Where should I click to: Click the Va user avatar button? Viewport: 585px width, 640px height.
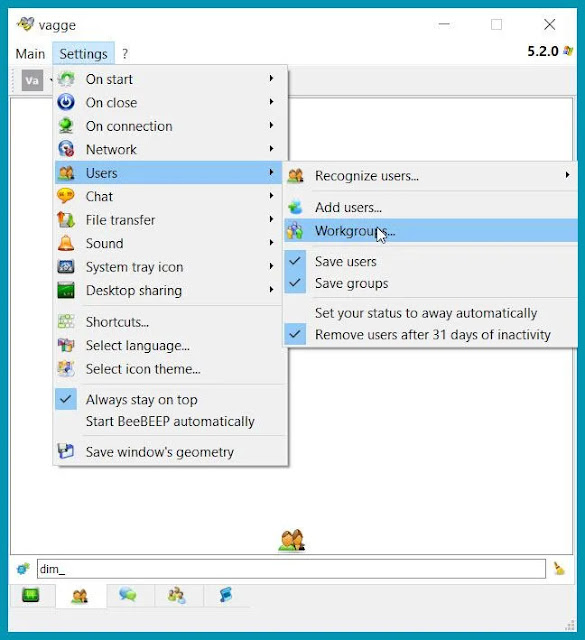(x=32, y=80)
